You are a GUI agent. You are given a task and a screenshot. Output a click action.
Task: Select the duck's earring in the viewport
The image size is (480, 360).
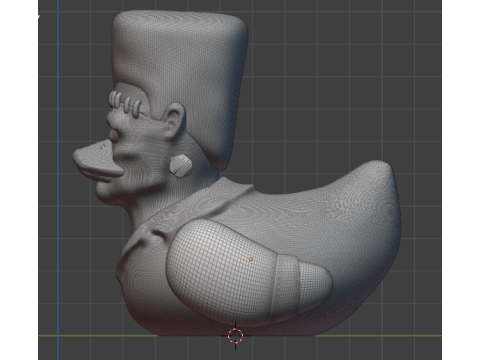pos(181,165)
